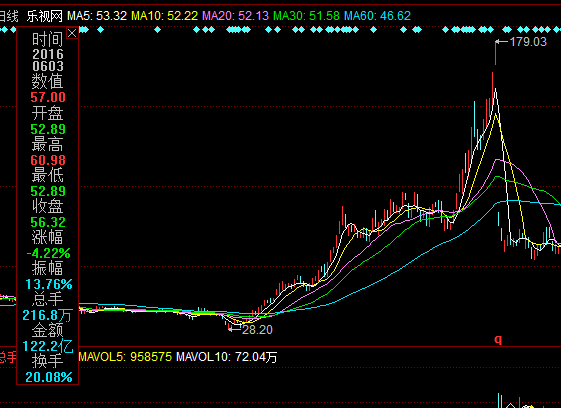Click the 收盘 label in panel

pos(48,207)
